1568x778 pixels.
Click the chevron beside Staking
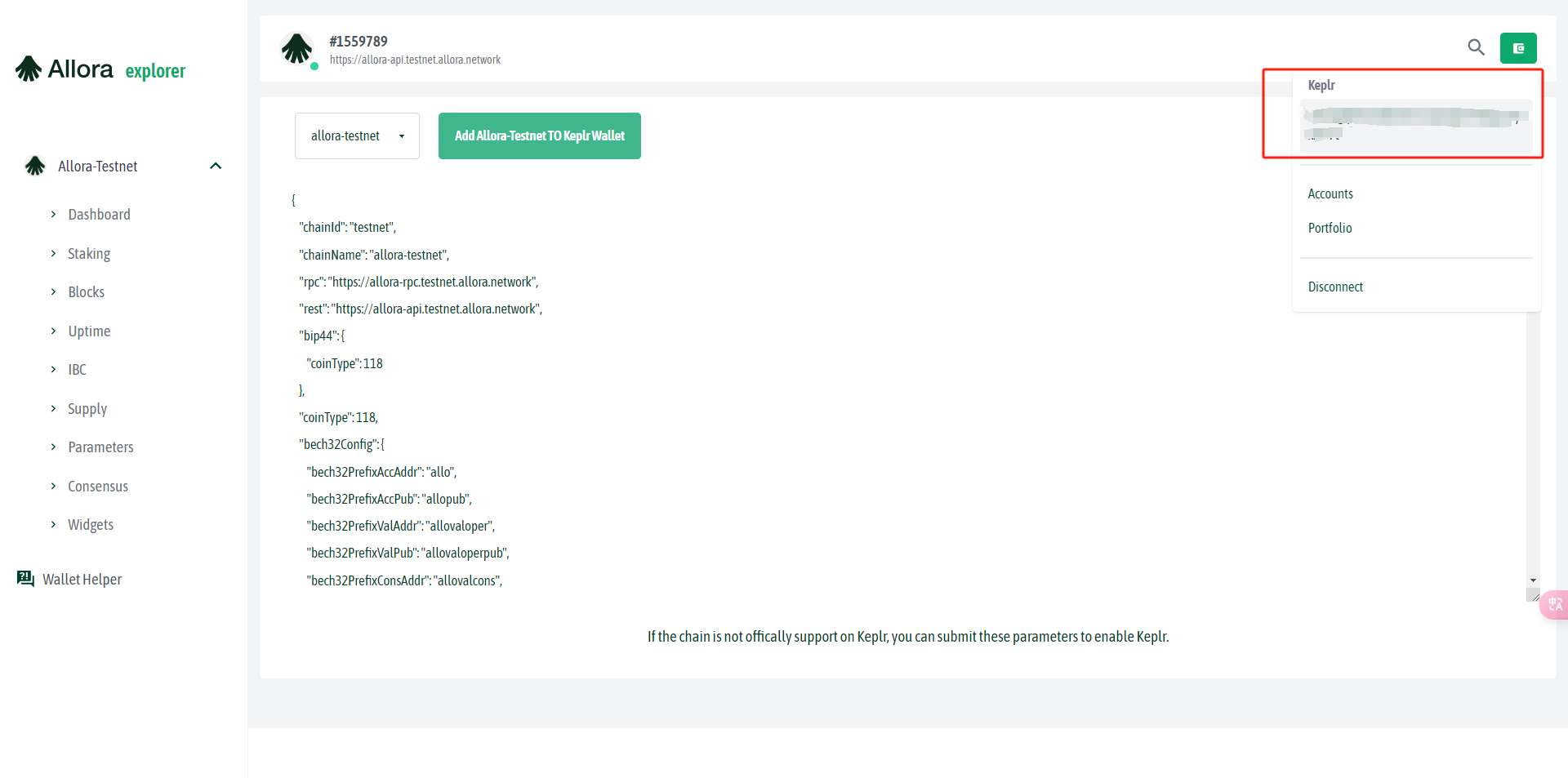click(x=53, y=253)
